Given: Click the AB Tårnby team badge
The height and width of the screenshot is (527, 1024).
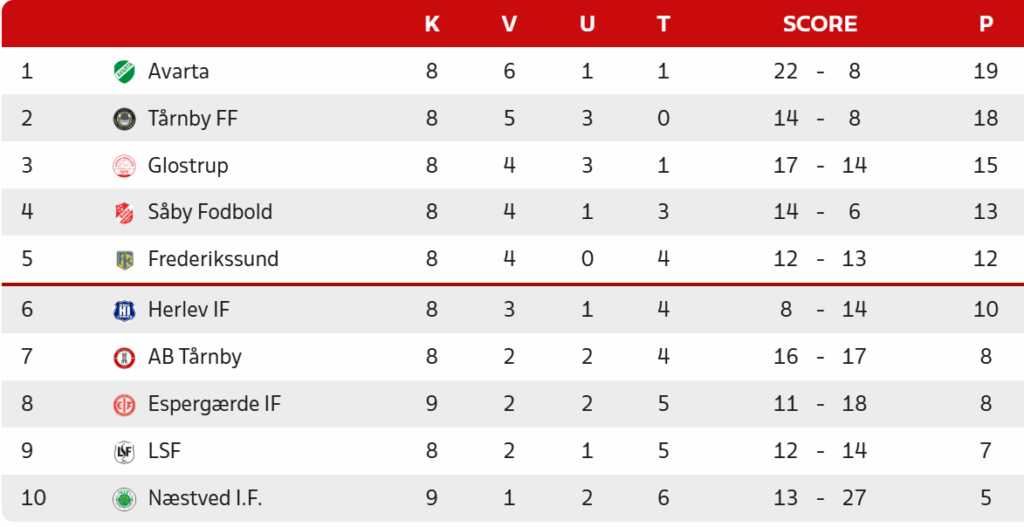Looking at the screenshot, I should (x=124, y=357).
